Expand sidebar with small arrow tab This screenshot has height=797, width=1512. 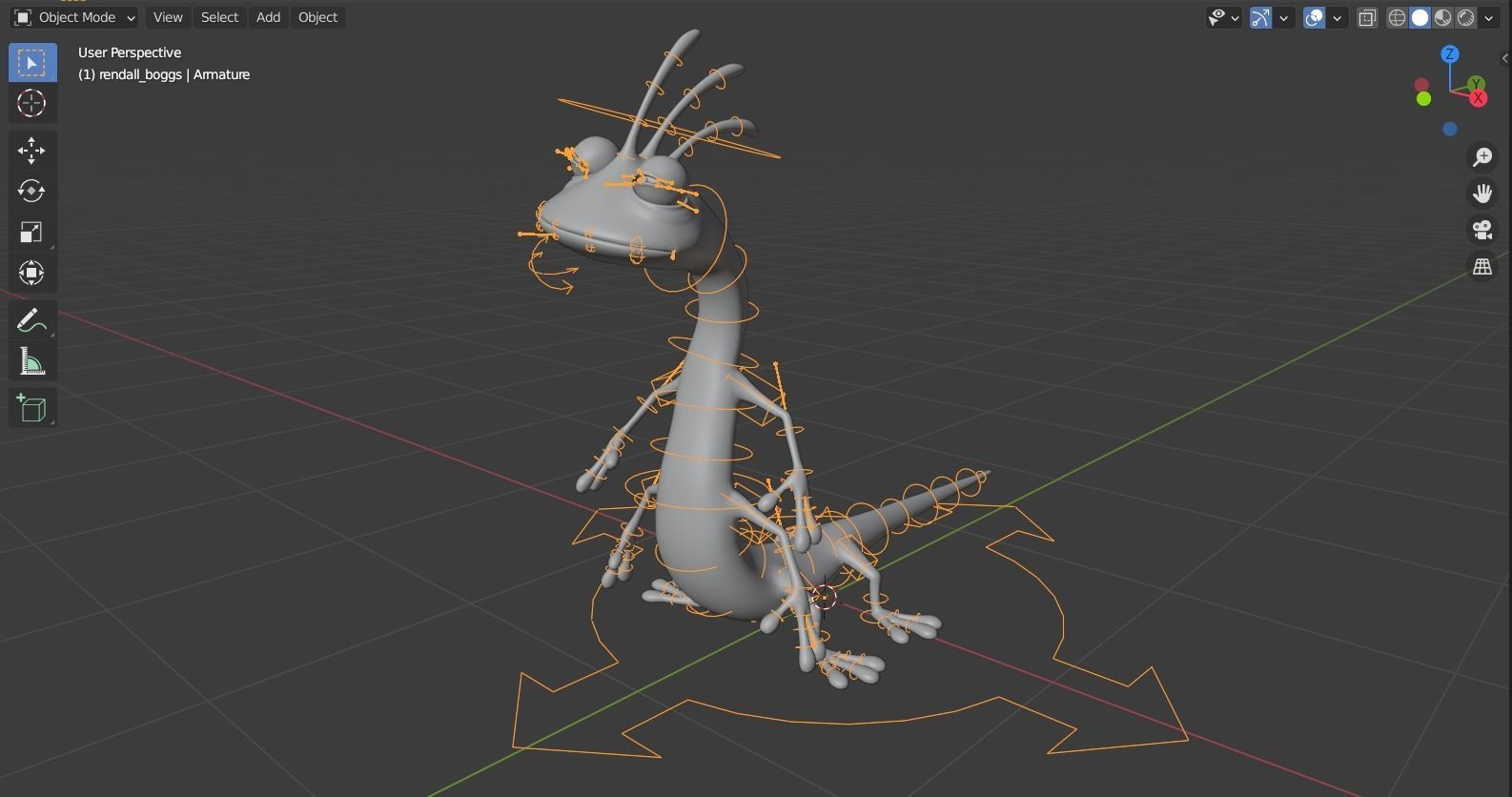coord(1505,58)
